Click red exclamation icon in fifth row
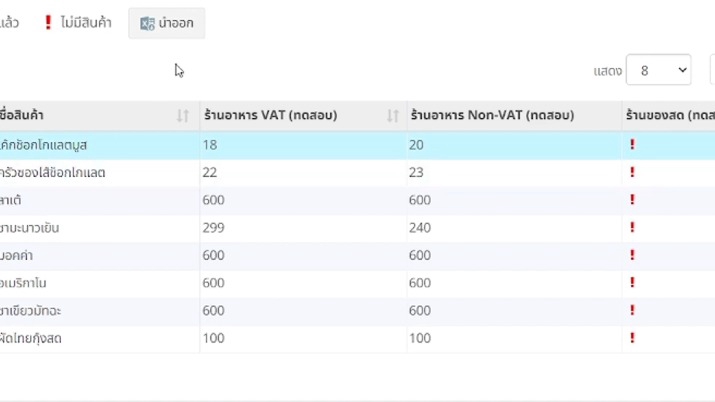715x402 pixels. tap(632, 256)
